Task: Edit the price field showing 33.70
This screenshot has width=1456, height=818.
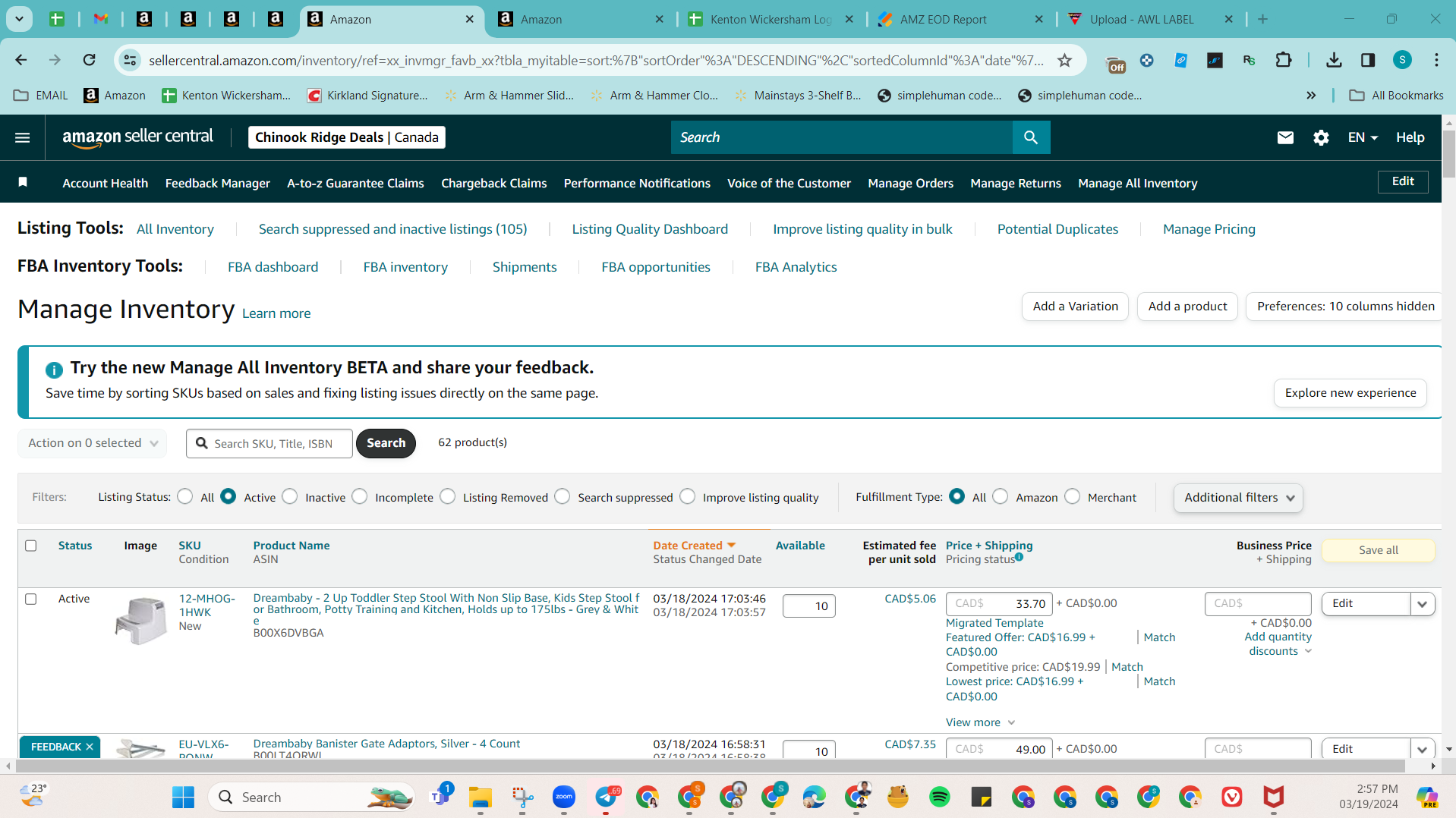Action: pos(999,604)
